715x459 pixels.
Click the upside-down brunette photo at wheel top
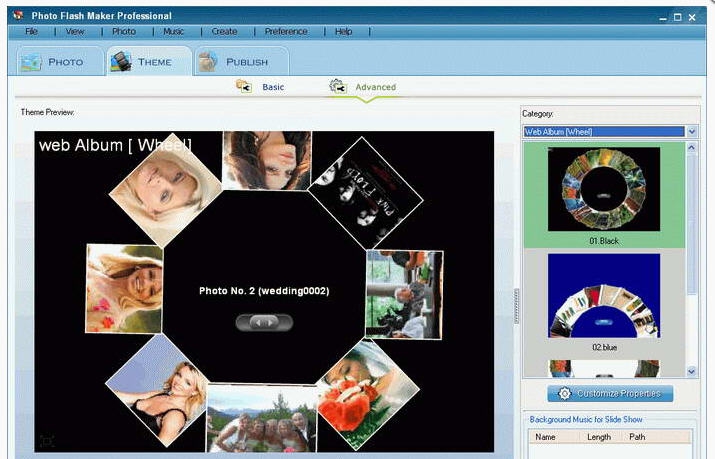point(267,160)
